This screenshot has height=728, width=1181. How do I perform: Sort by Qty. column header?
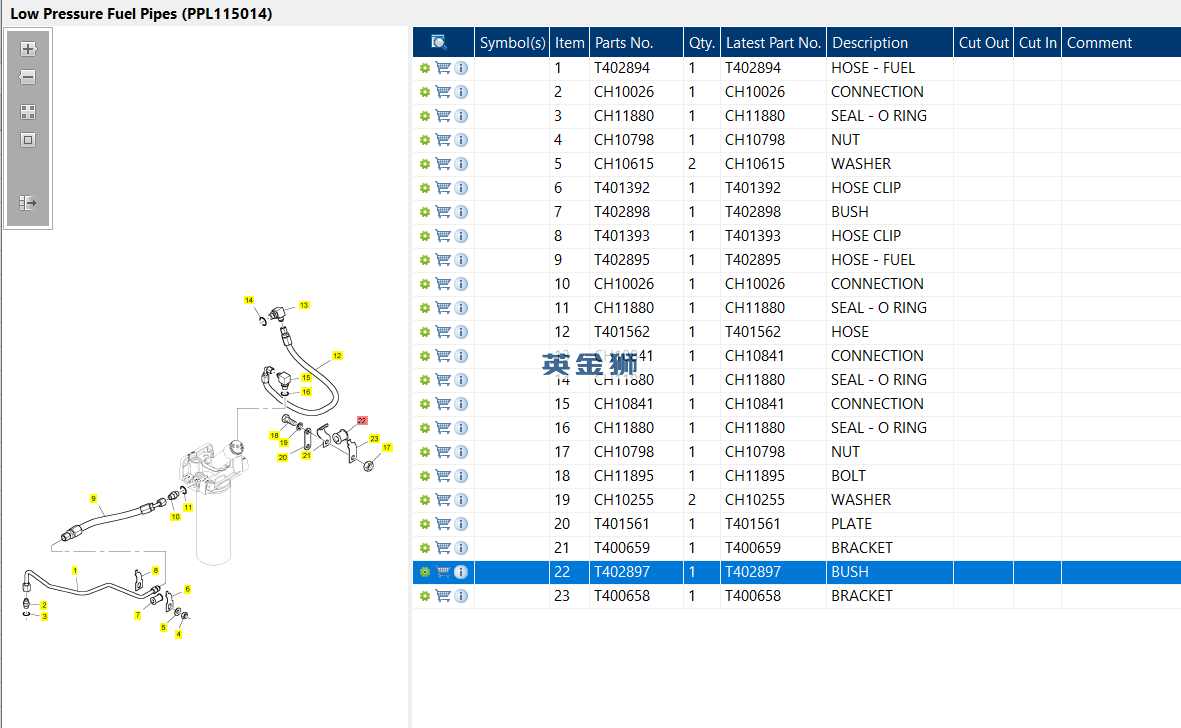click(x=702, y=42)
